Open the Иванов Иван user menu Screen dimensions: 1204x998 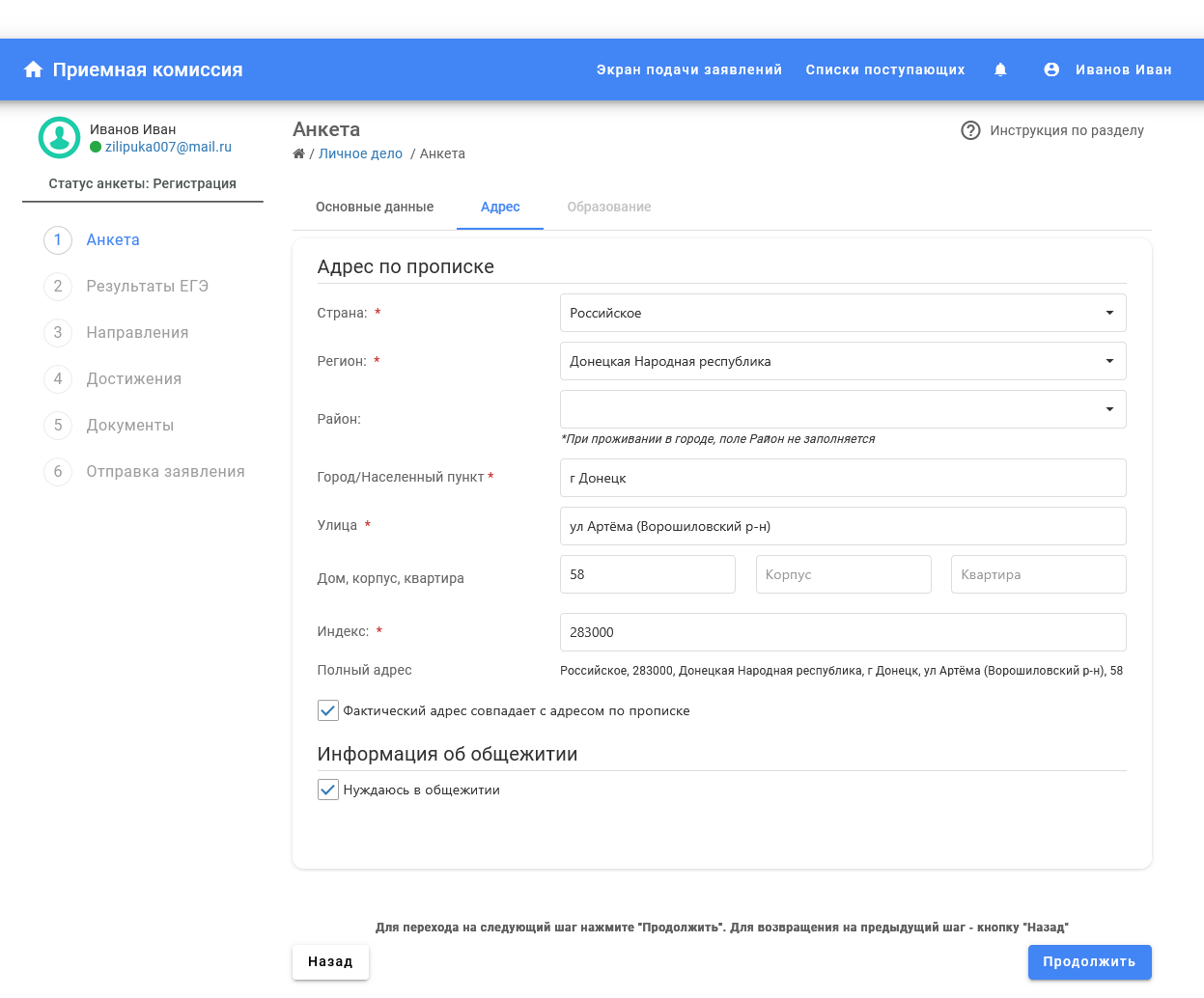[1124, 69]
